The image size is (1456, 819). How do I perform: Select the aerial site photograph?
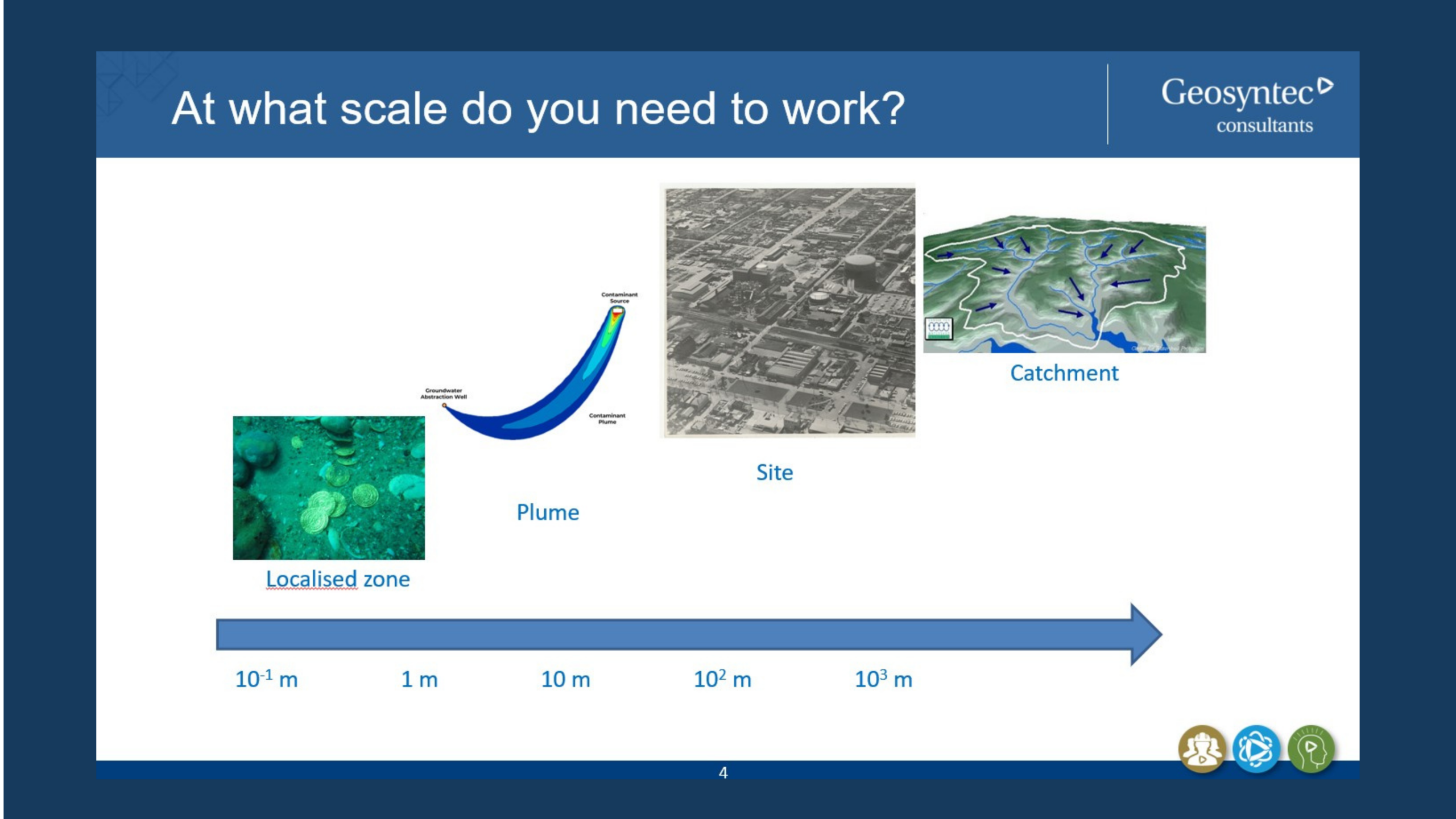(788, 311)
